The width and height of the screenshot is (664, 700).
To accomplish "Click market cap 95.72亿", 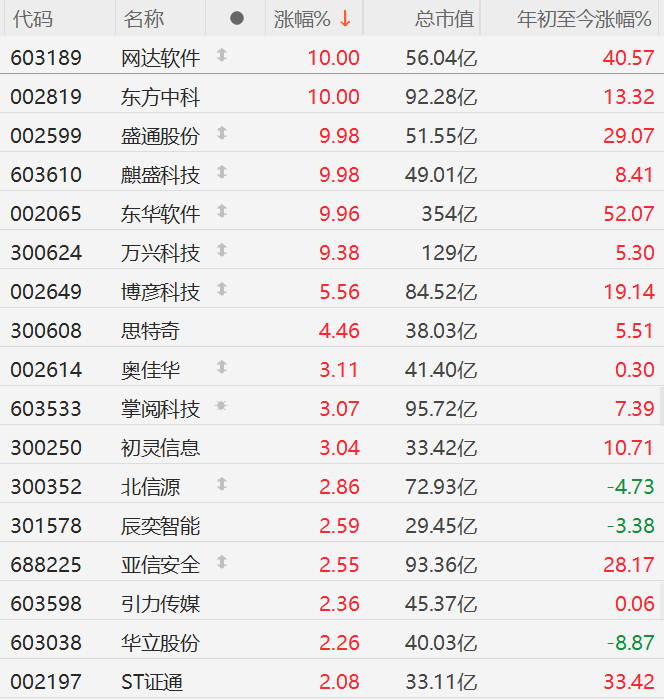I will (441, 408).
